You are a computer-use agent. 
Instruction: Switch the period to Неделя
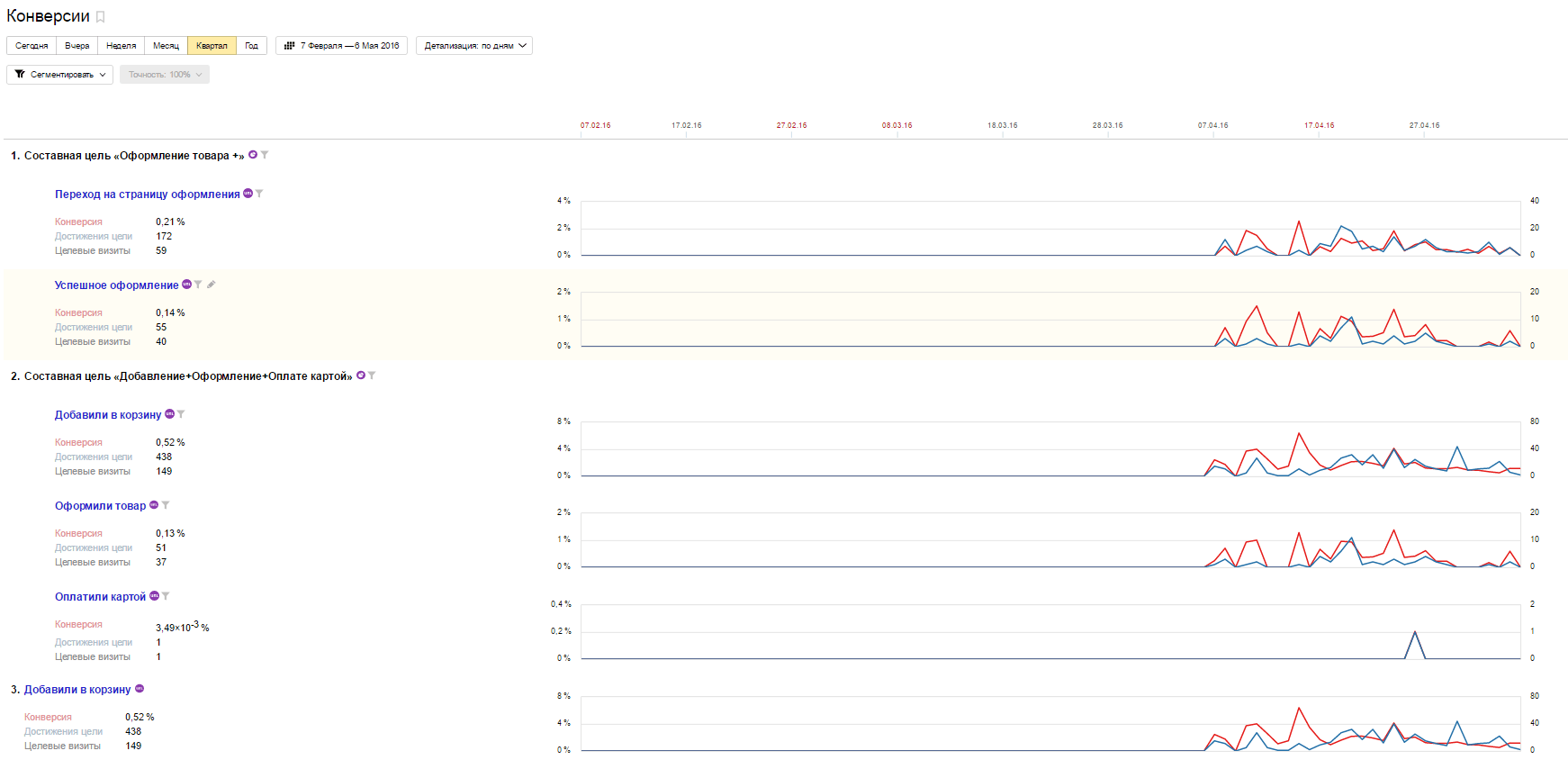(x=121, y=46)
